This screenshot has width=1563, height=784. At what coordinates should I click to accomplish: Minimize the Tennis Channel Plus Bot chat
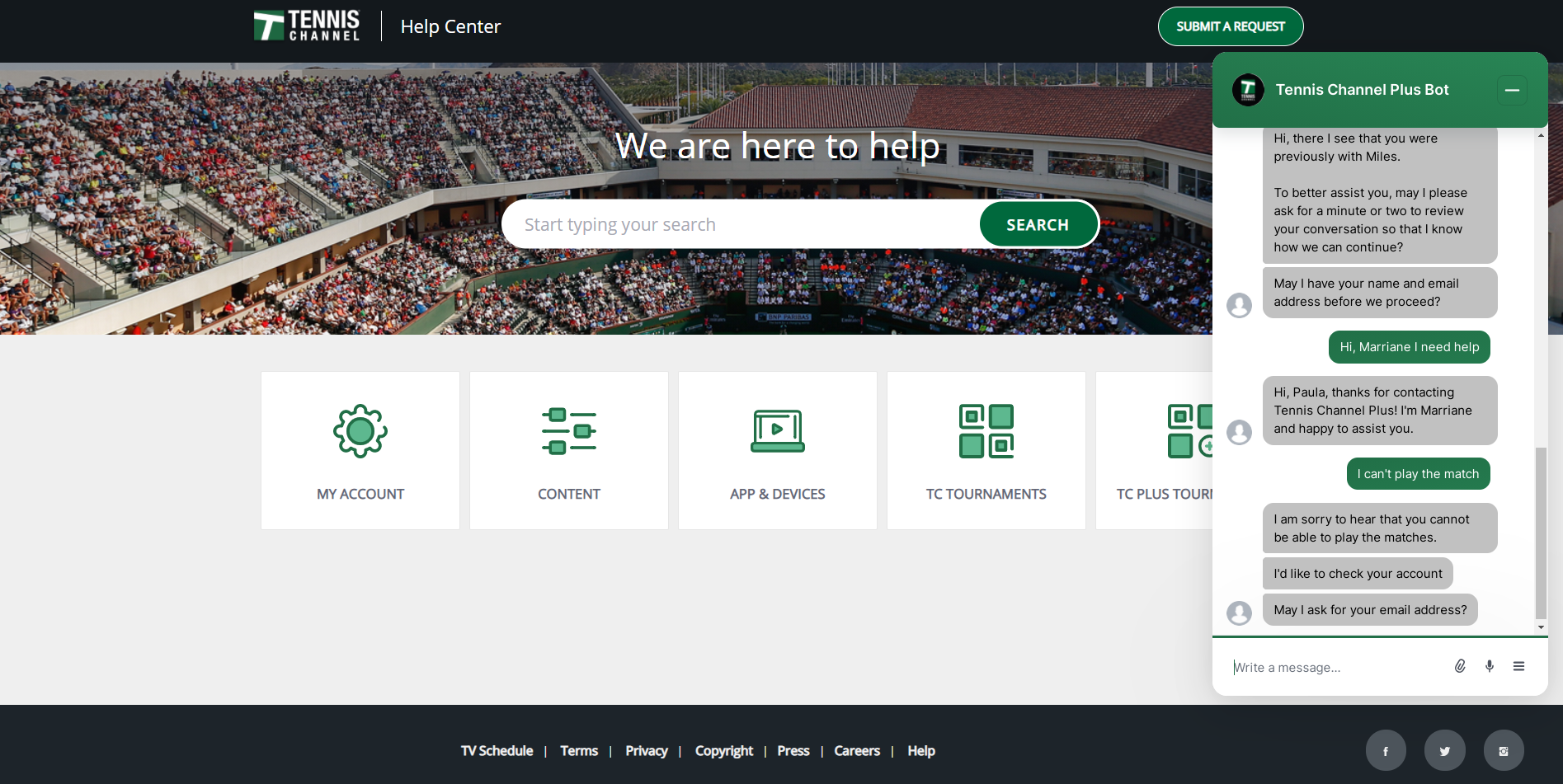(1512, 90)
